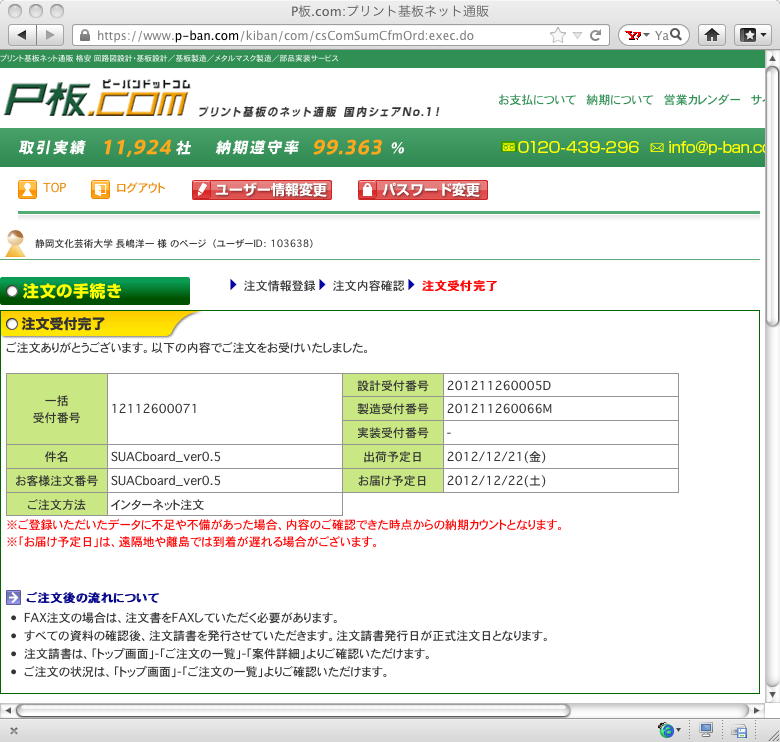Click the globe status bar icon
The width and height of the screenshot is (780, 742).
coord(667,730)
